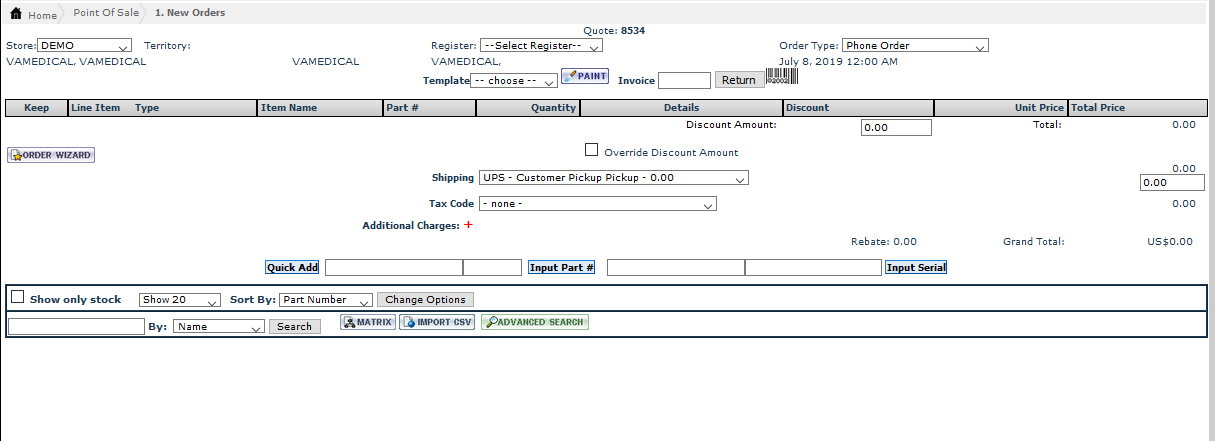Image resolution: width=1215 pixels, height=441 pixels.
Task: Open the Paint tool button
Action: (x=585, y=76)
